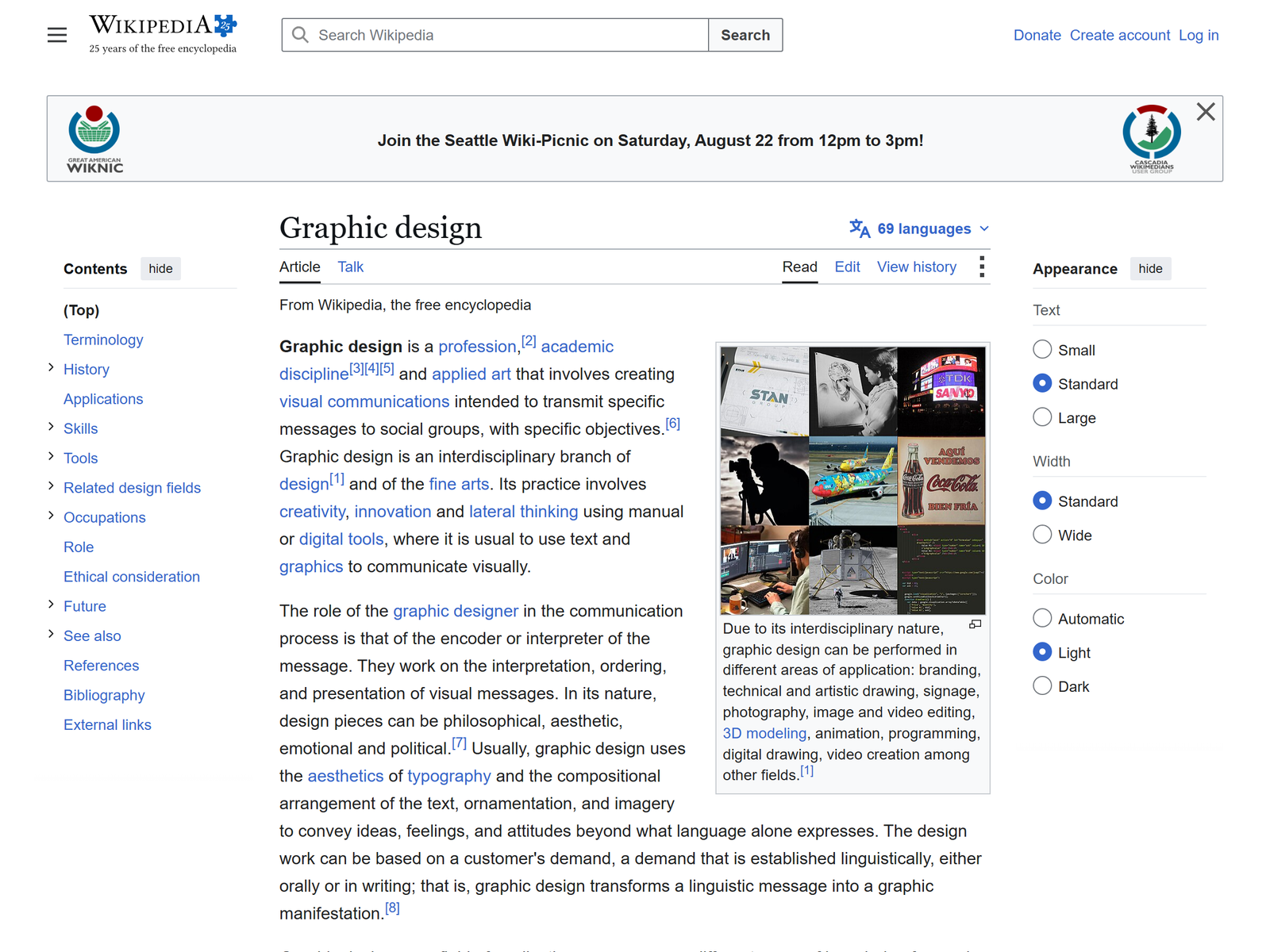The height and width of the screenshot is (952, 1270).
Task: Go to Applications in contents
Action: (103, 399)
